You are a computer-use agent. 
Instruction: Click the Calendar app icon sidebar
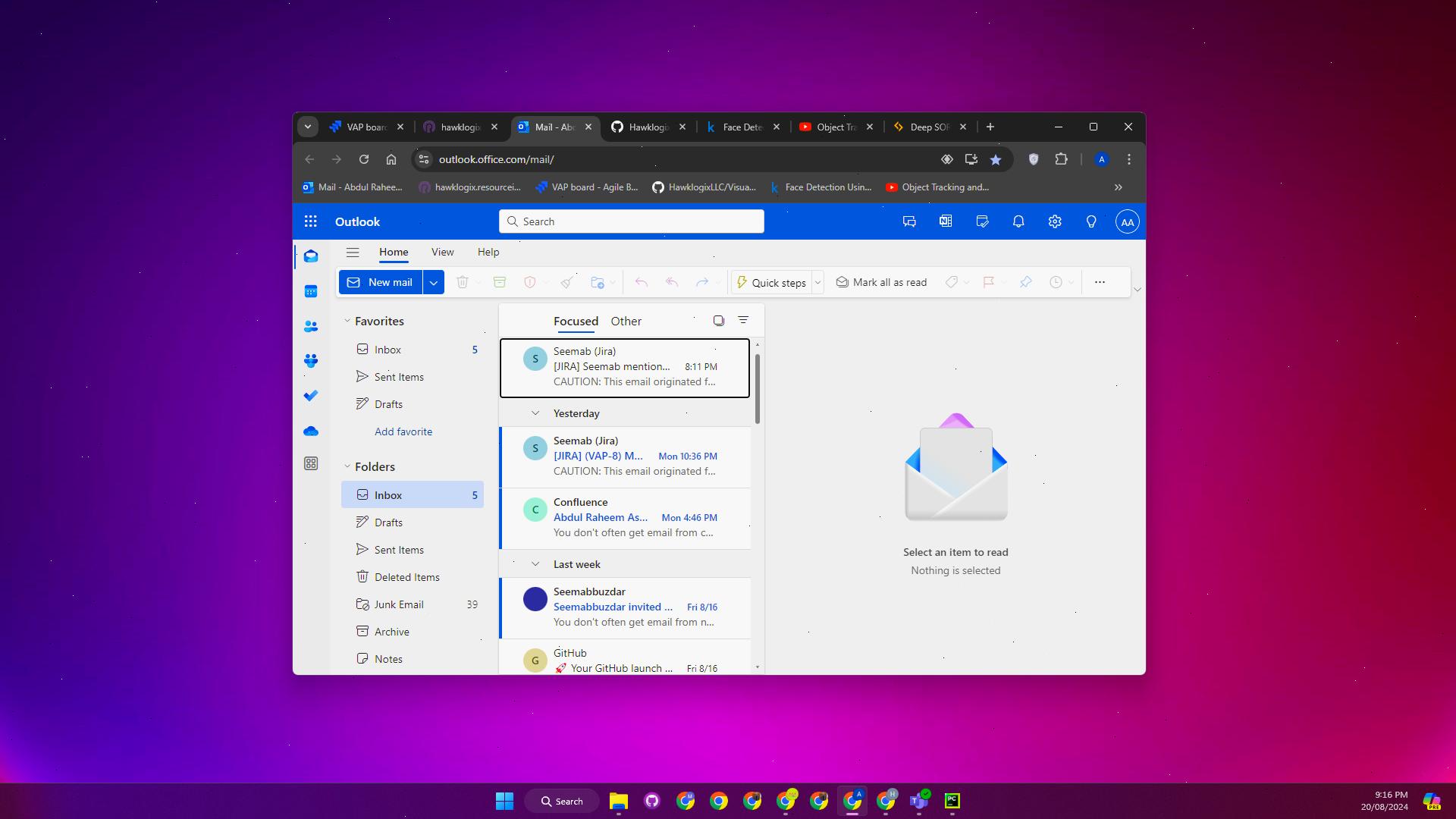(312, 291)
